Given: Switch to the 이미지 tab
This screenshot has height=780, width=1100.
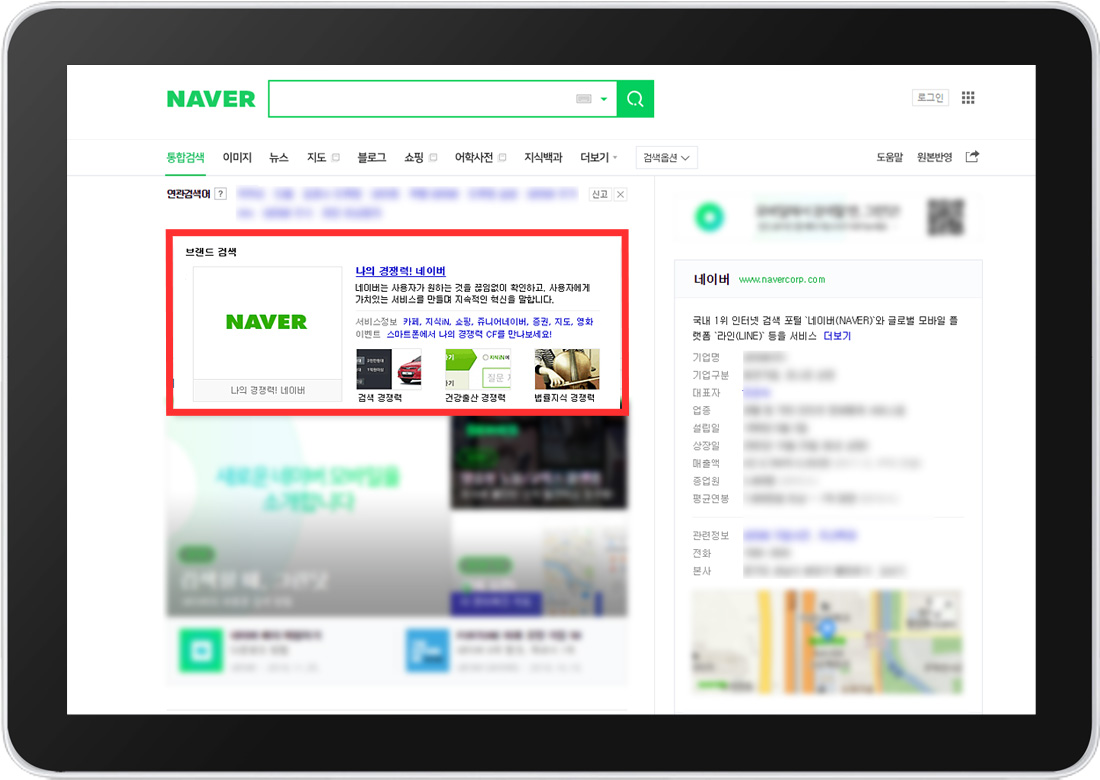Looking at the screenshot, I should 237,158.
